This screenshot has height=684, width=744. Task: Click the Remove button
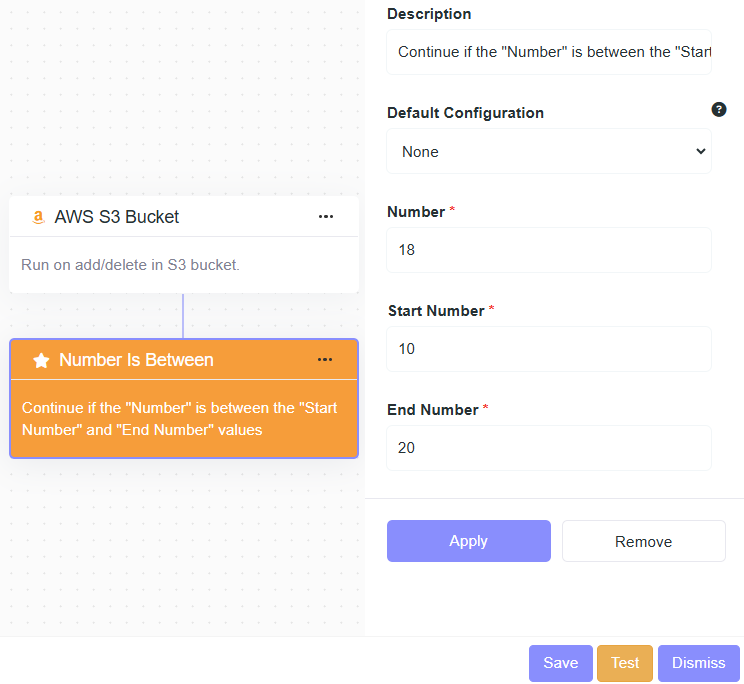[643, 541]
